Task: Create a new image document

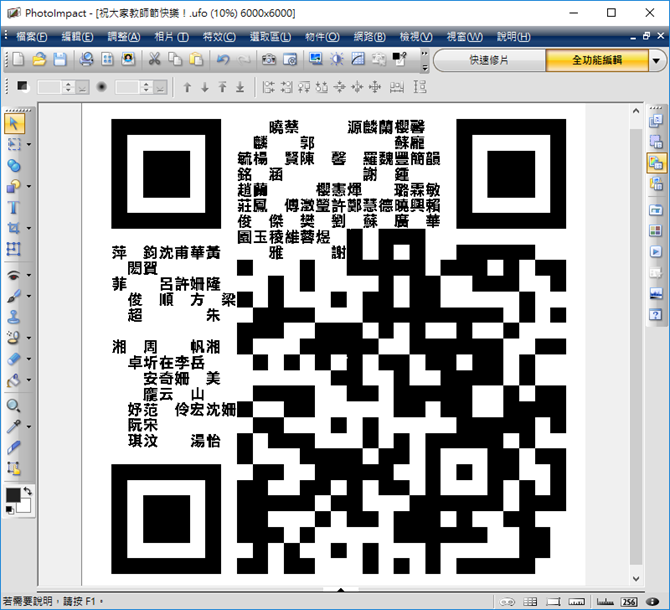Action: coord(18,59)
